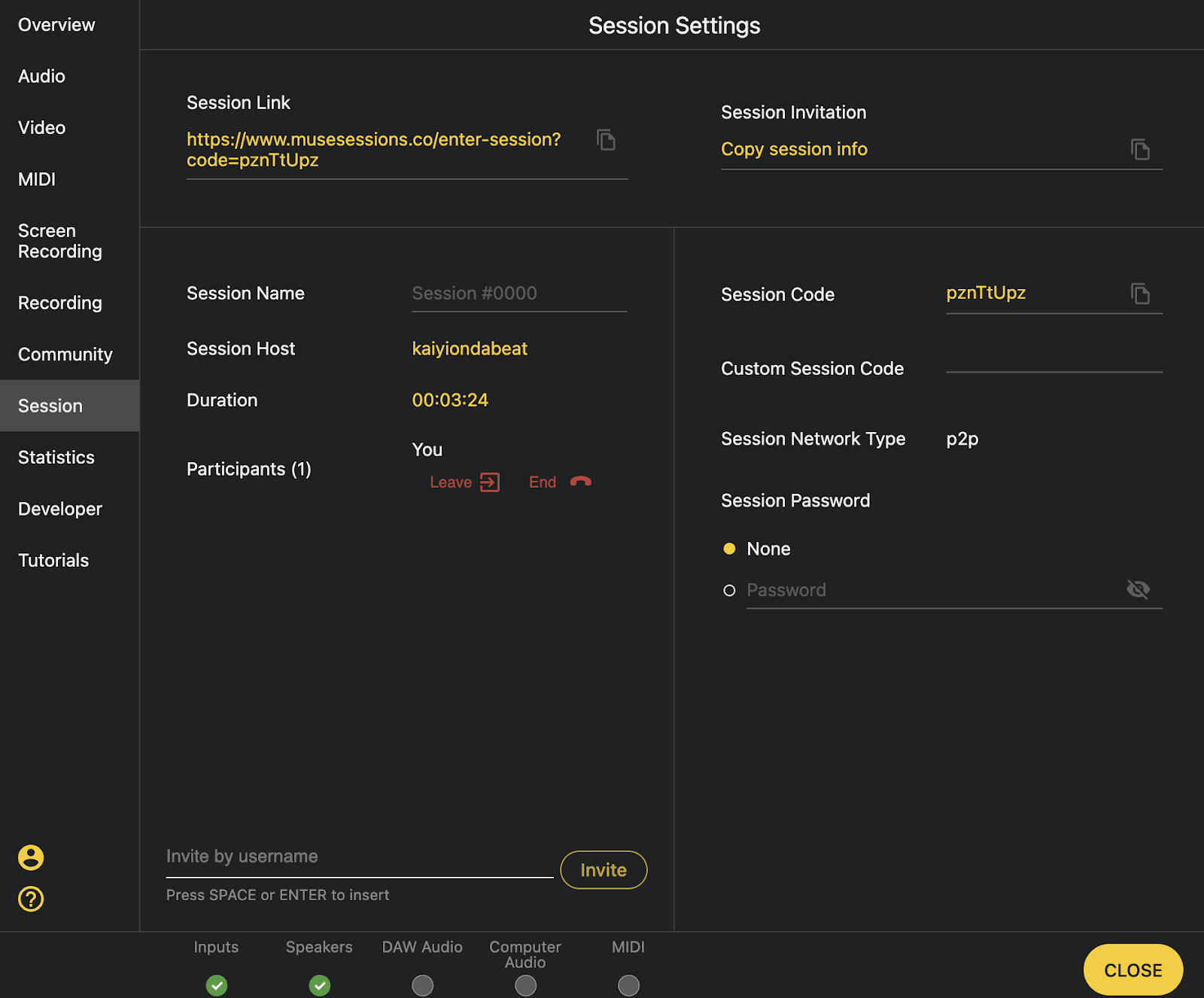Click the Leave text link

coord(451,482)
